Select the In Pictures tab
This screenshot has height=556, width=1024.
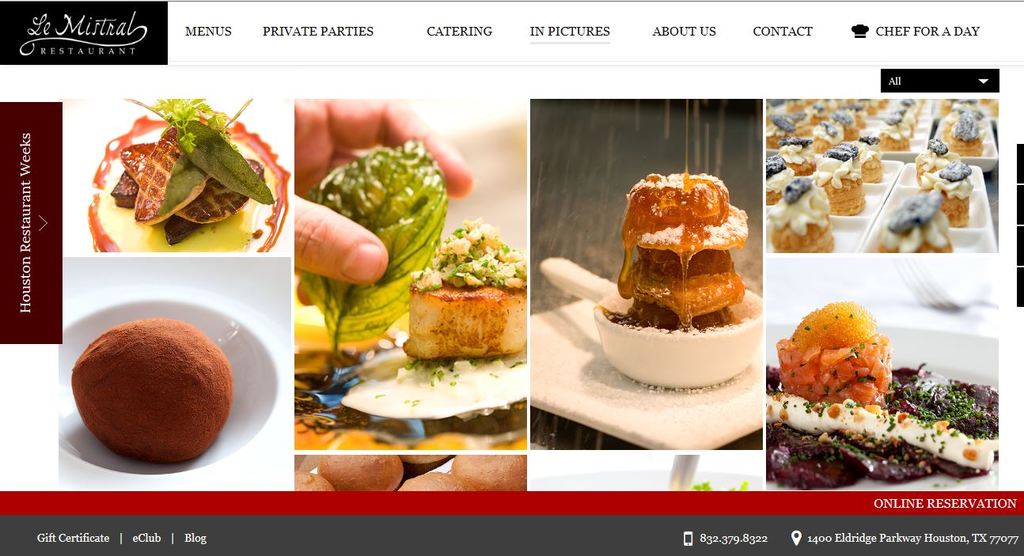coord(569,31)
